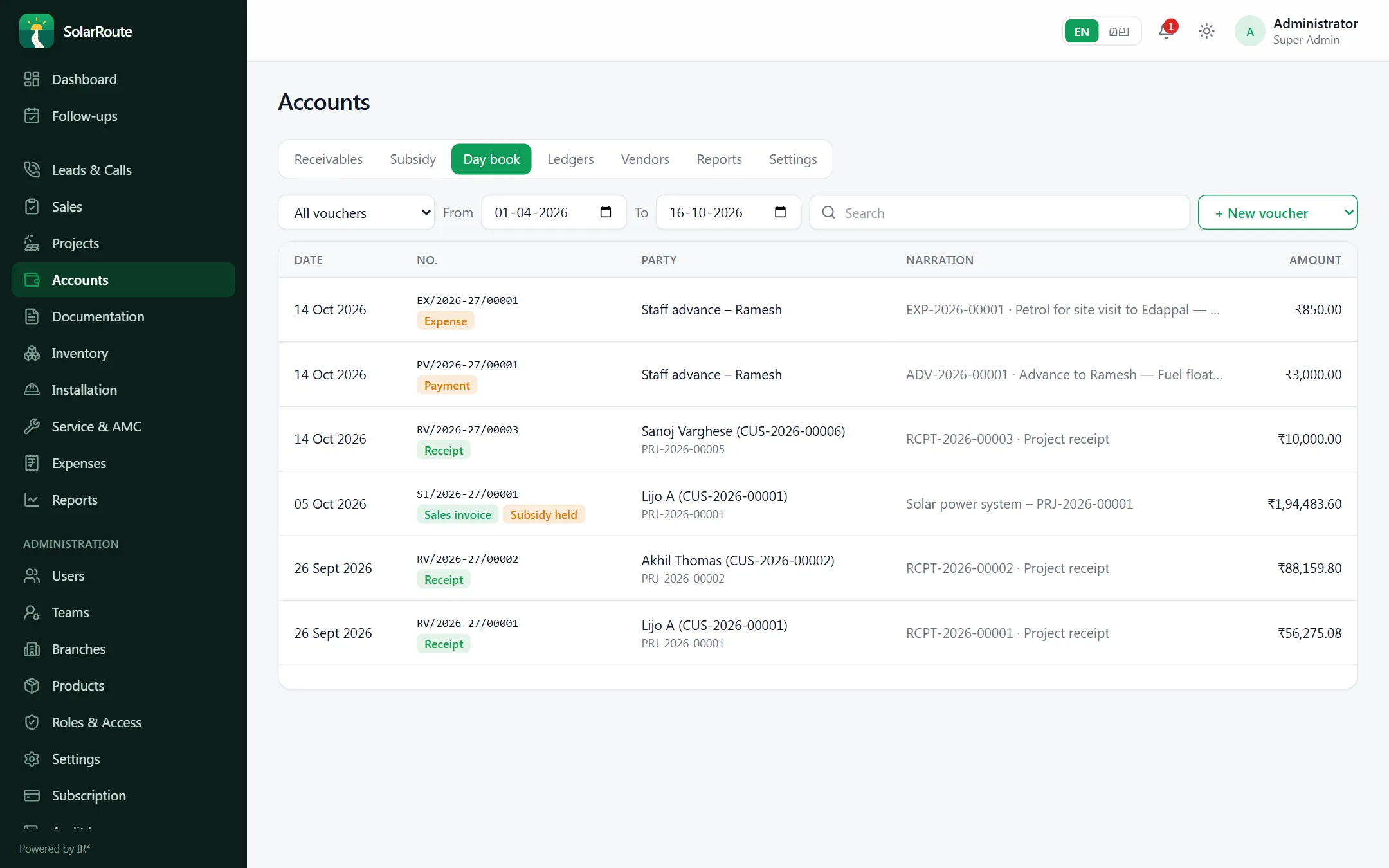Open the New voucher dropdown
This screenshot has width=1389, height=868.
pos(1278,213)
